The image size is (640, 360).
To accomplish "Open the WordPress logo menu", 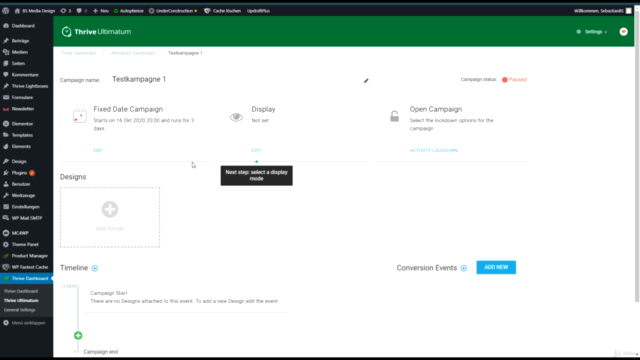I will (6, 11).
